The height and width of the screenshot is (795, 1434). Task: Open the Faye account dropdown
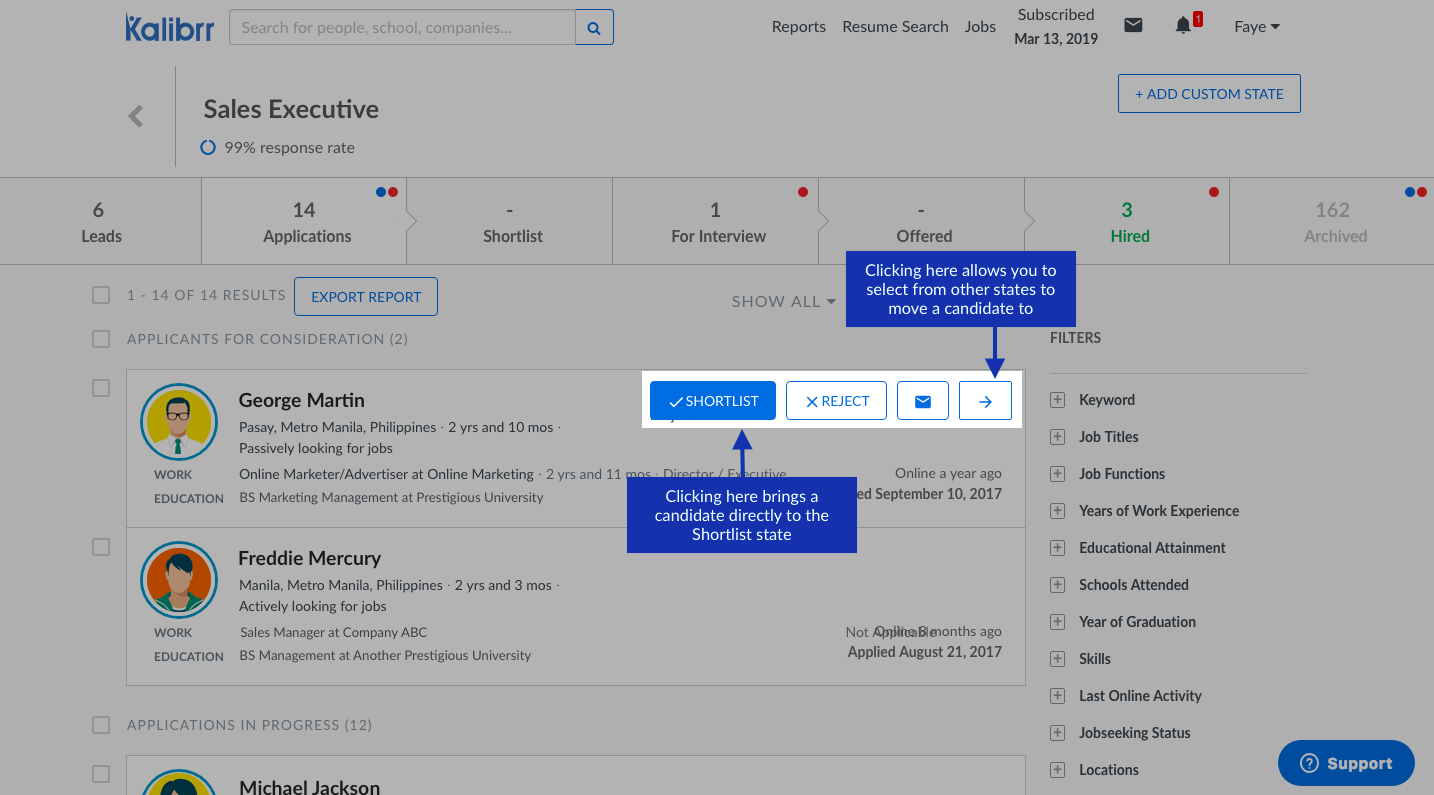(x=1256, y=27)
